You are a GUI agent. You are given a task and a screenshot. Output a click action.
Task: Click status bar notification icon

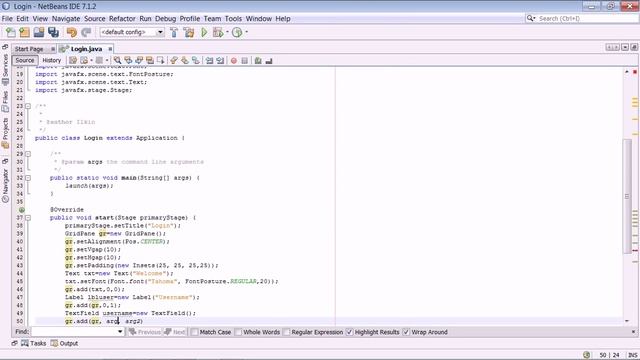(587, 355)
